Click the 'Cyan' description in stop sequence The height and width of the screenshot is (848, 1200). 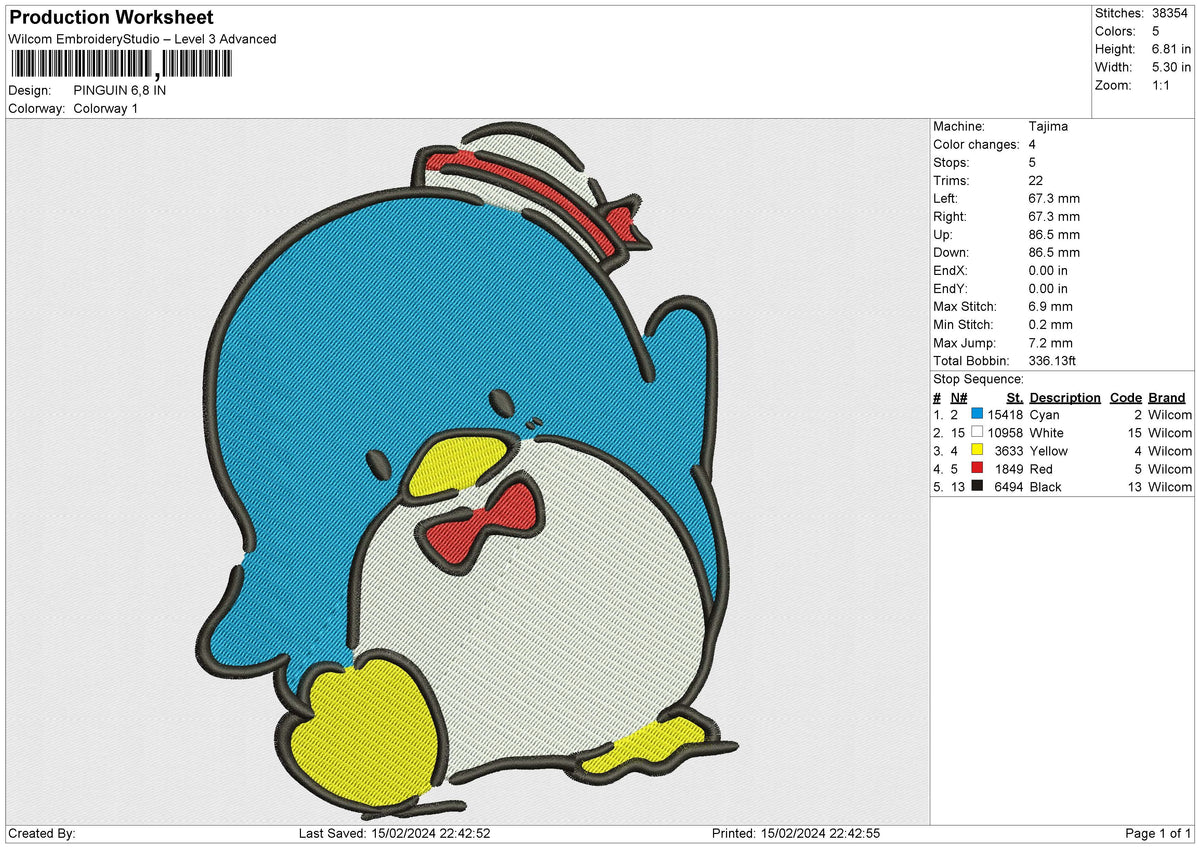click(x=1044, y=414)
